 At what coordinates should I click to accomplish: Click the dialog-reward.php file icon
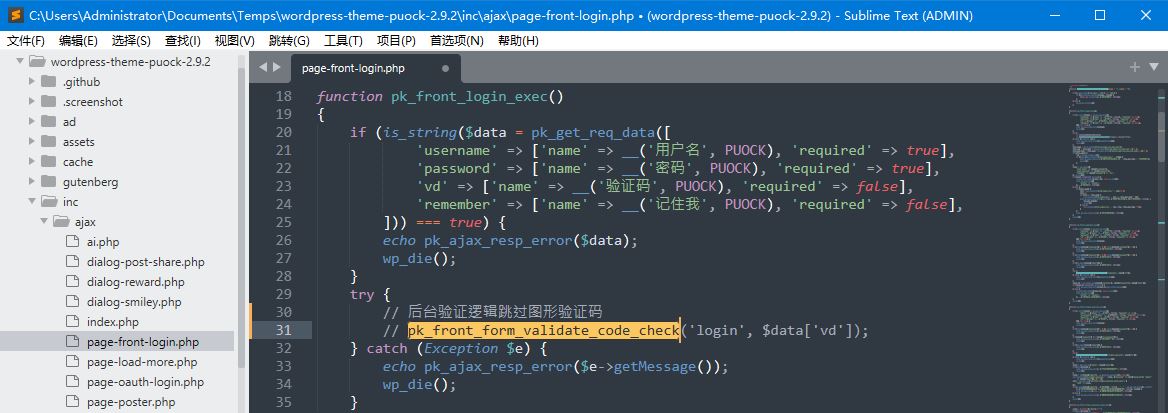pyautogui.click(x=72, y=282)
